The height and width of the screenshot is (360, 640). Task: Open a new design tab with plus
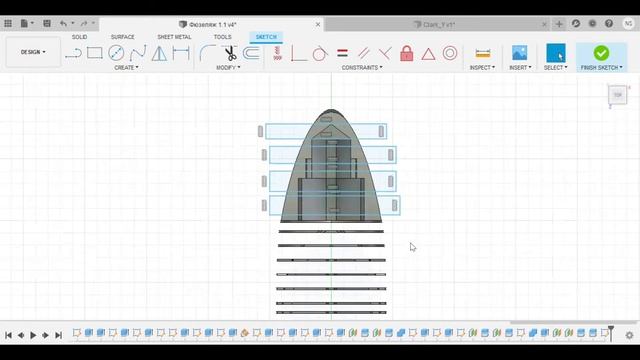(559, 24)
